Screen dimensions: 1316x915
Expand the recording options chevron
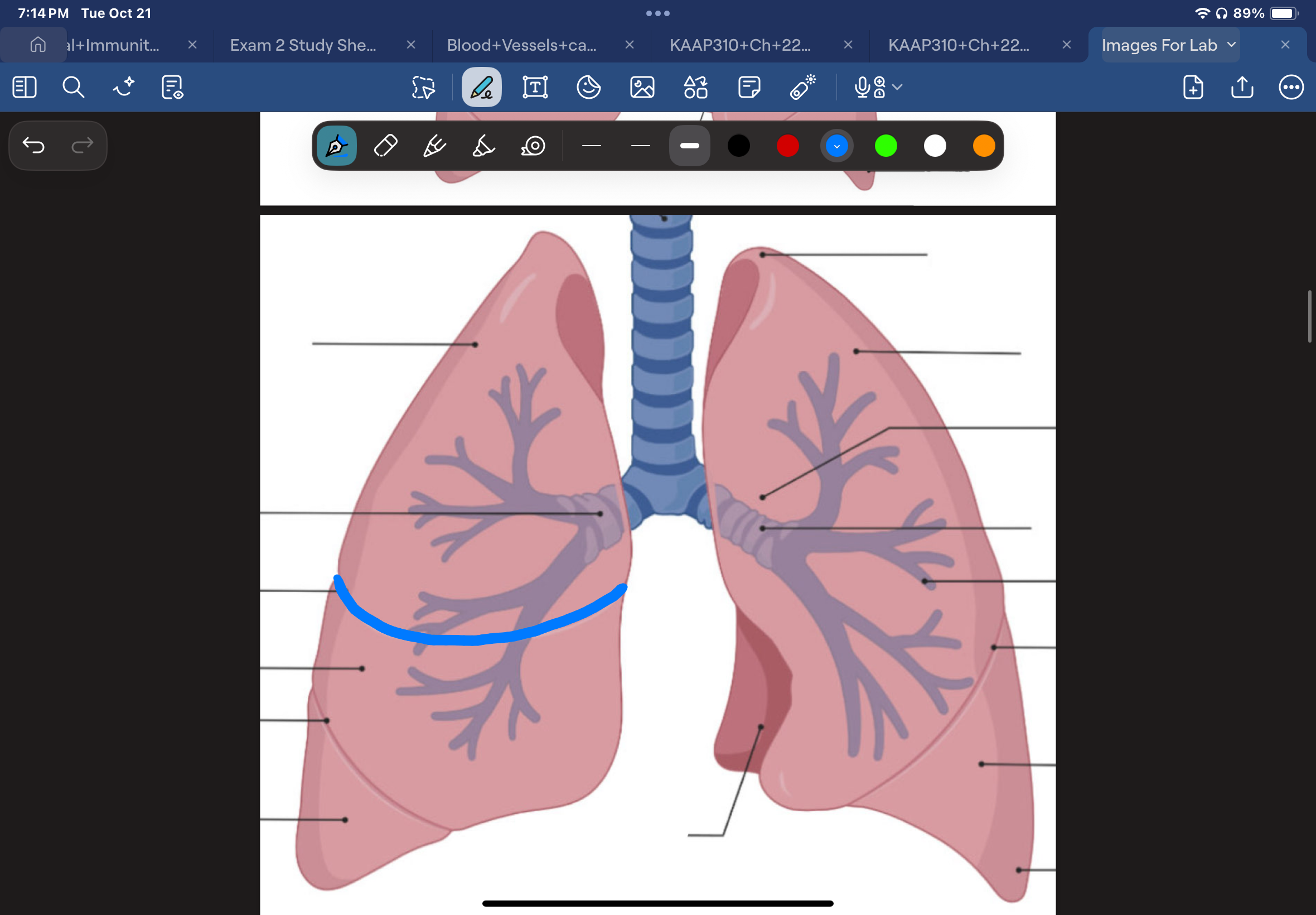[896, 87]
